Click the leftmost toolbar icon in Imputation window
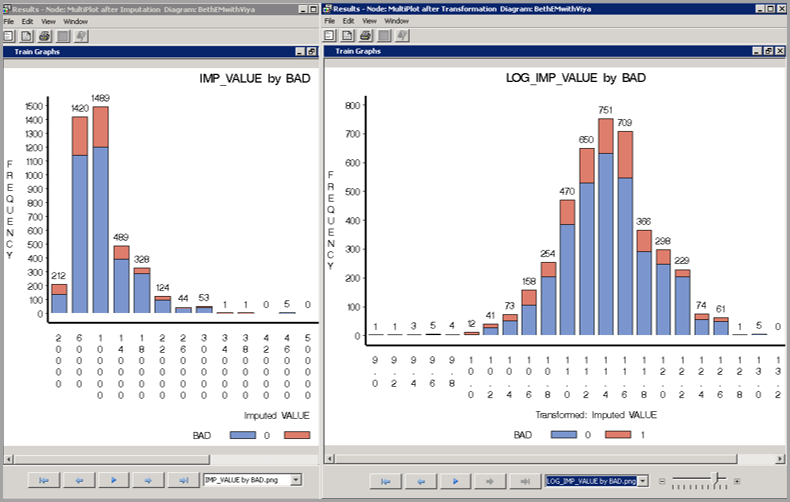The image size is (790, 502). coord(8,36)
